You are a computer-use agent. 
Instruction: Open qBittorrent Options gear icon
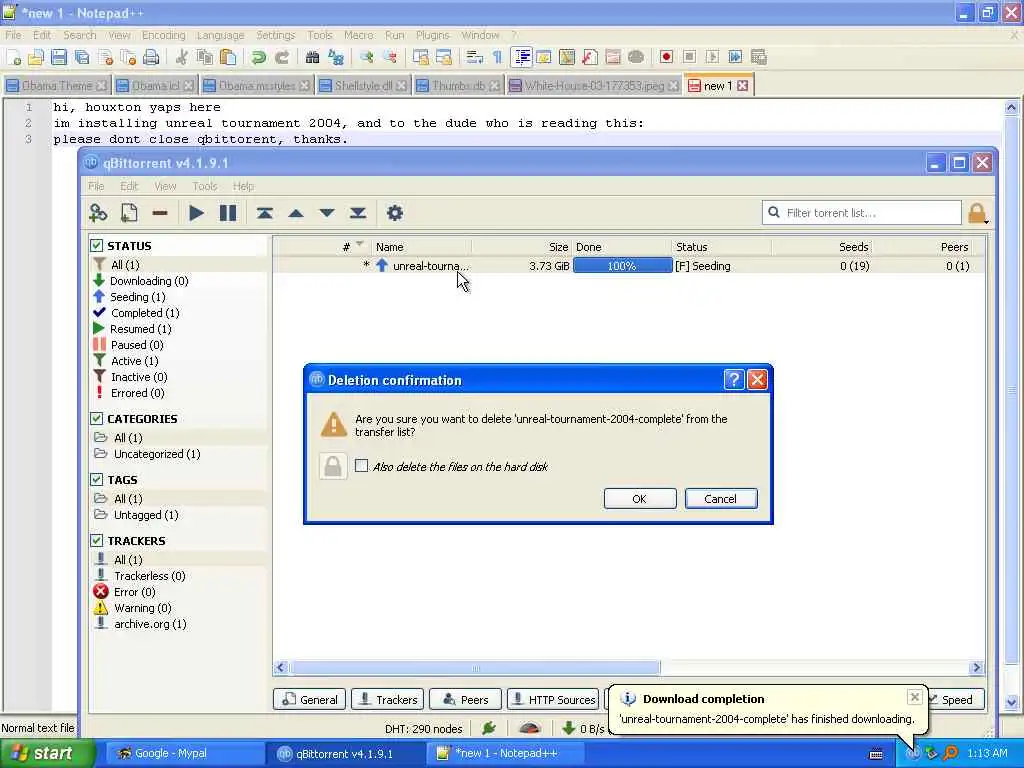click(395, 213)
